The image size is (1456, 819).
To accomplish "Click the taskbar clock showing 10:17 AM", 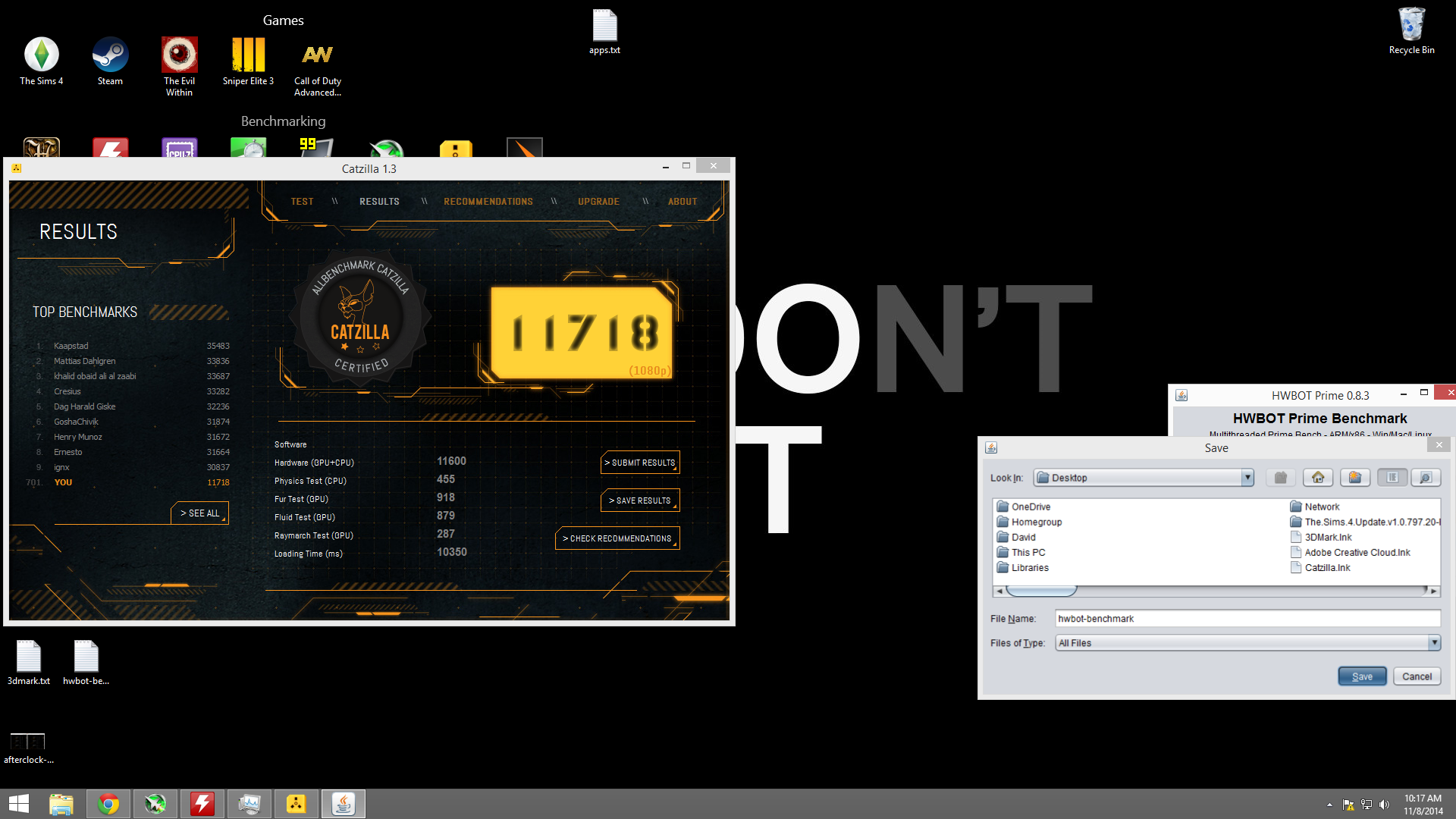I will point(1423,805).
